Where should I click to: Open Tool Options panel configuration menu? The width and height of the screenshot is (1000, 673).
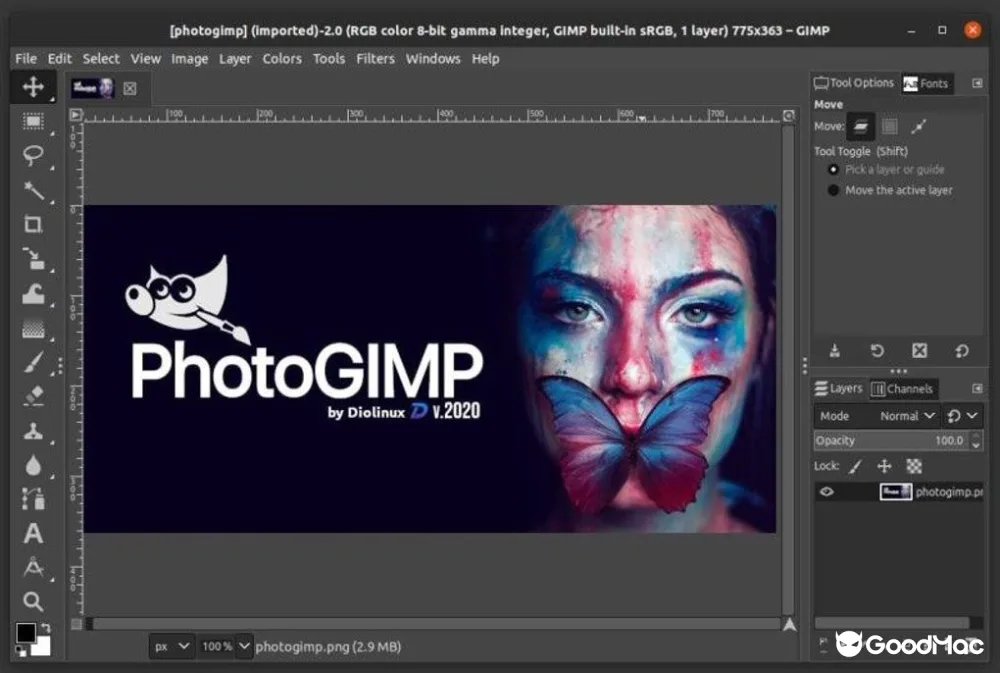click(977, 83)
